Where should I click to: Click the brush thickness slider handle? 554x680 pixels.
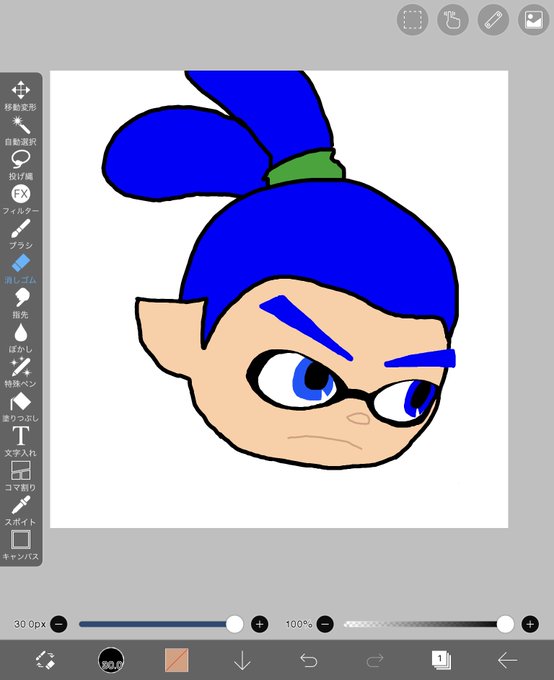coord(235,624)
